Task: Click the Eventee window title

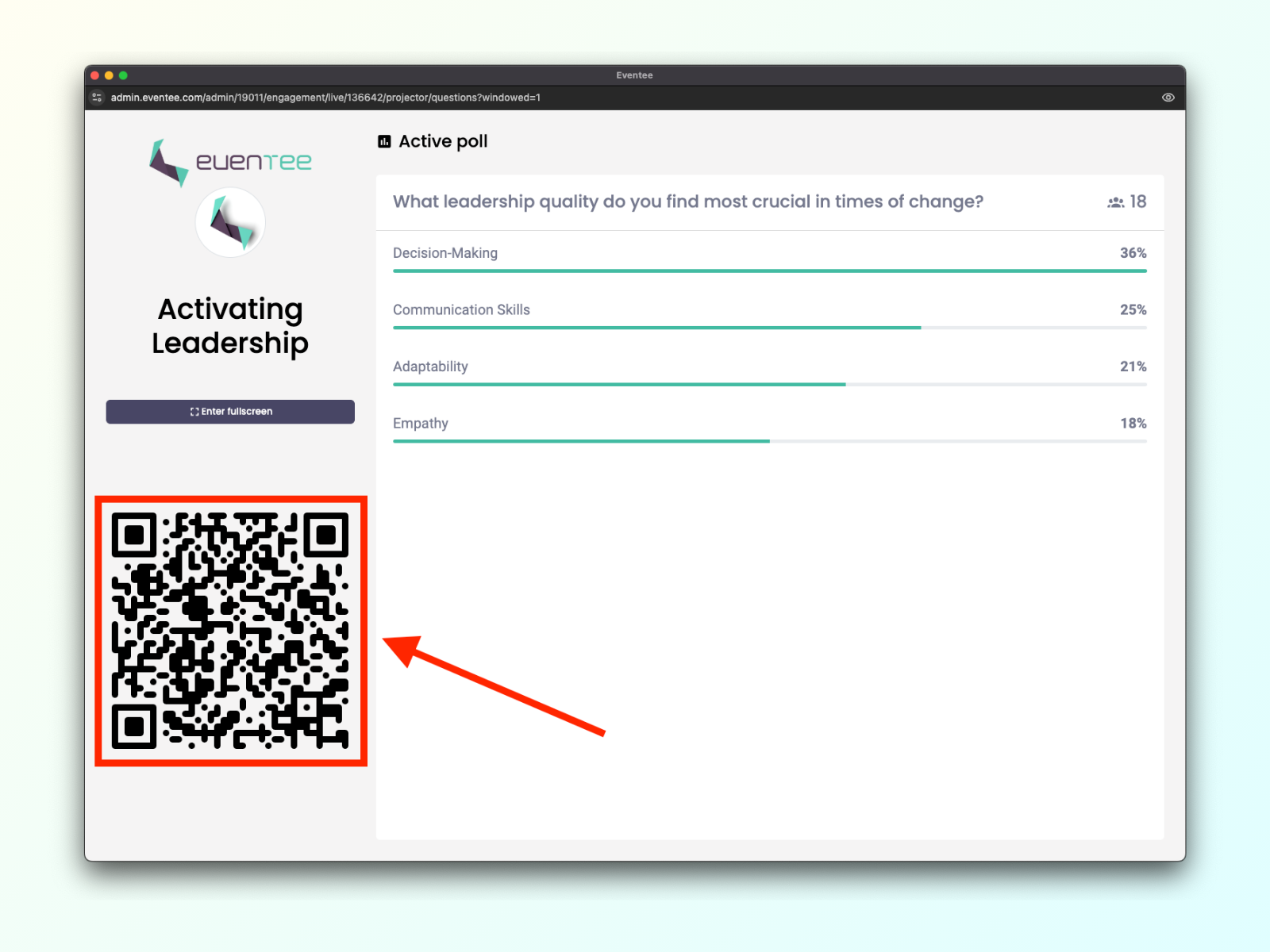Action: click(x=634, y=75)
